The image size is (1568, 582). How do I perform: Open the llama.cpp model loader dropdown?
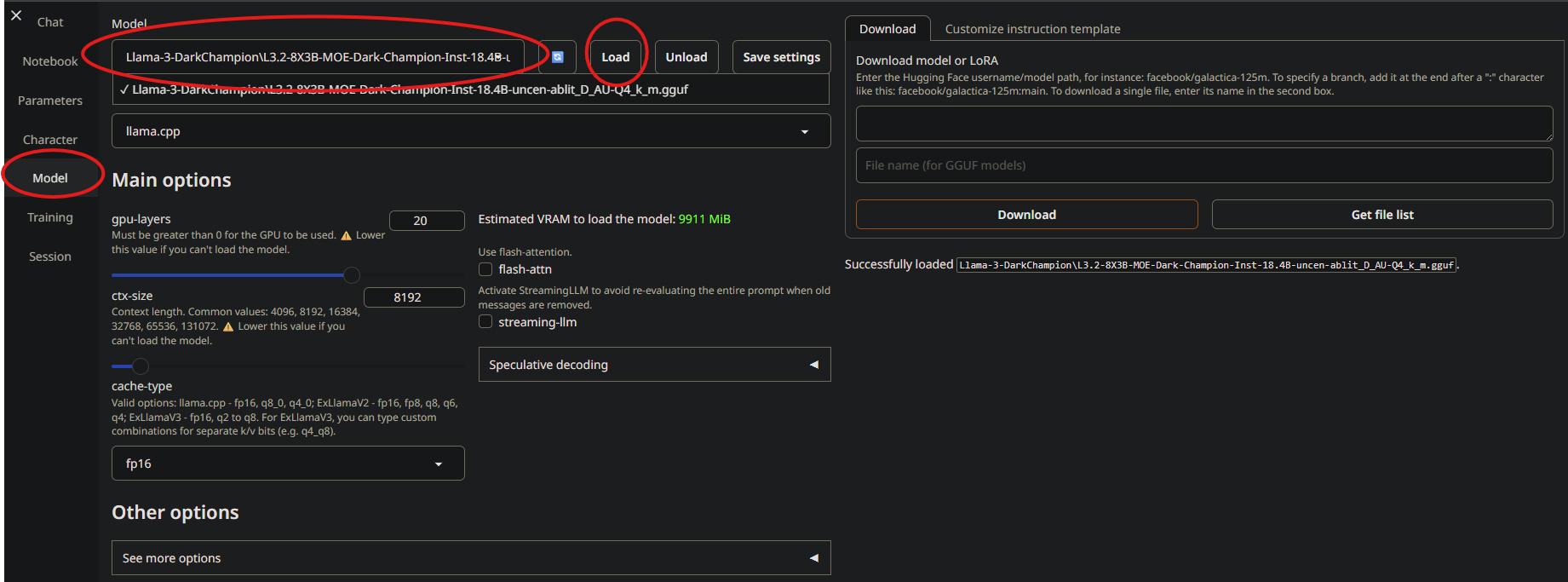pyautogui.click(x=470, y=131)
